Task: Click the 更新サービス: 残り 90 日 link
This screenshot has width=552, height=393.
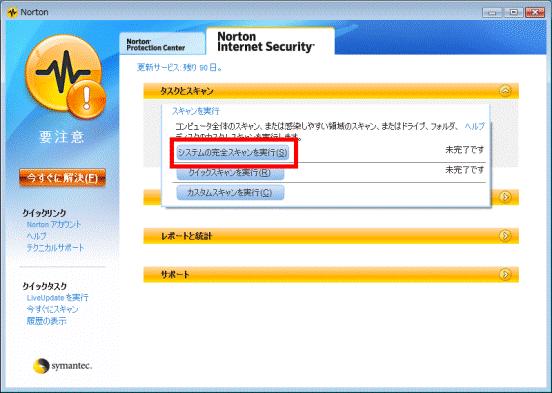Action: point(180,67)
